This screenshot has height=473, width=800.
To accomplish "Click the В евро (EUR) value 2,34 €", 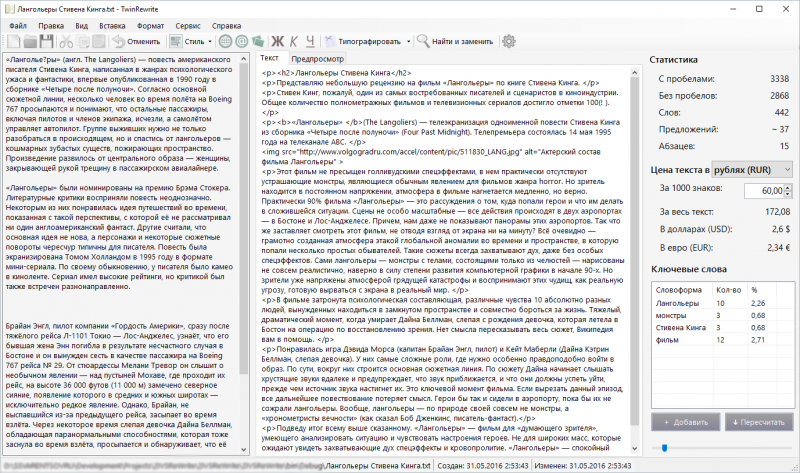I will click(779, 248).
